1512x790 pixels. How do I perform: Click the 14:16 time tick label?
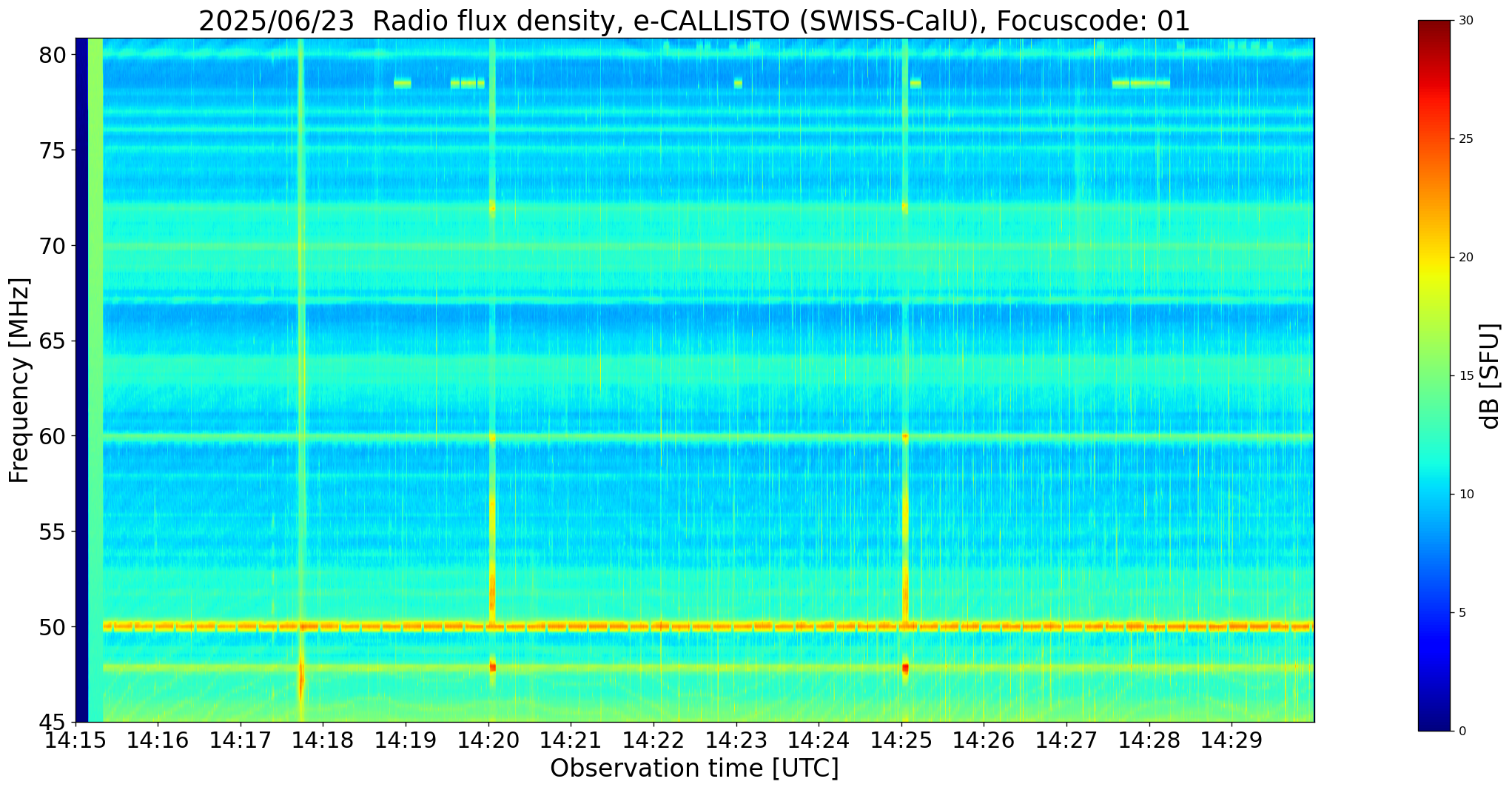158,741
